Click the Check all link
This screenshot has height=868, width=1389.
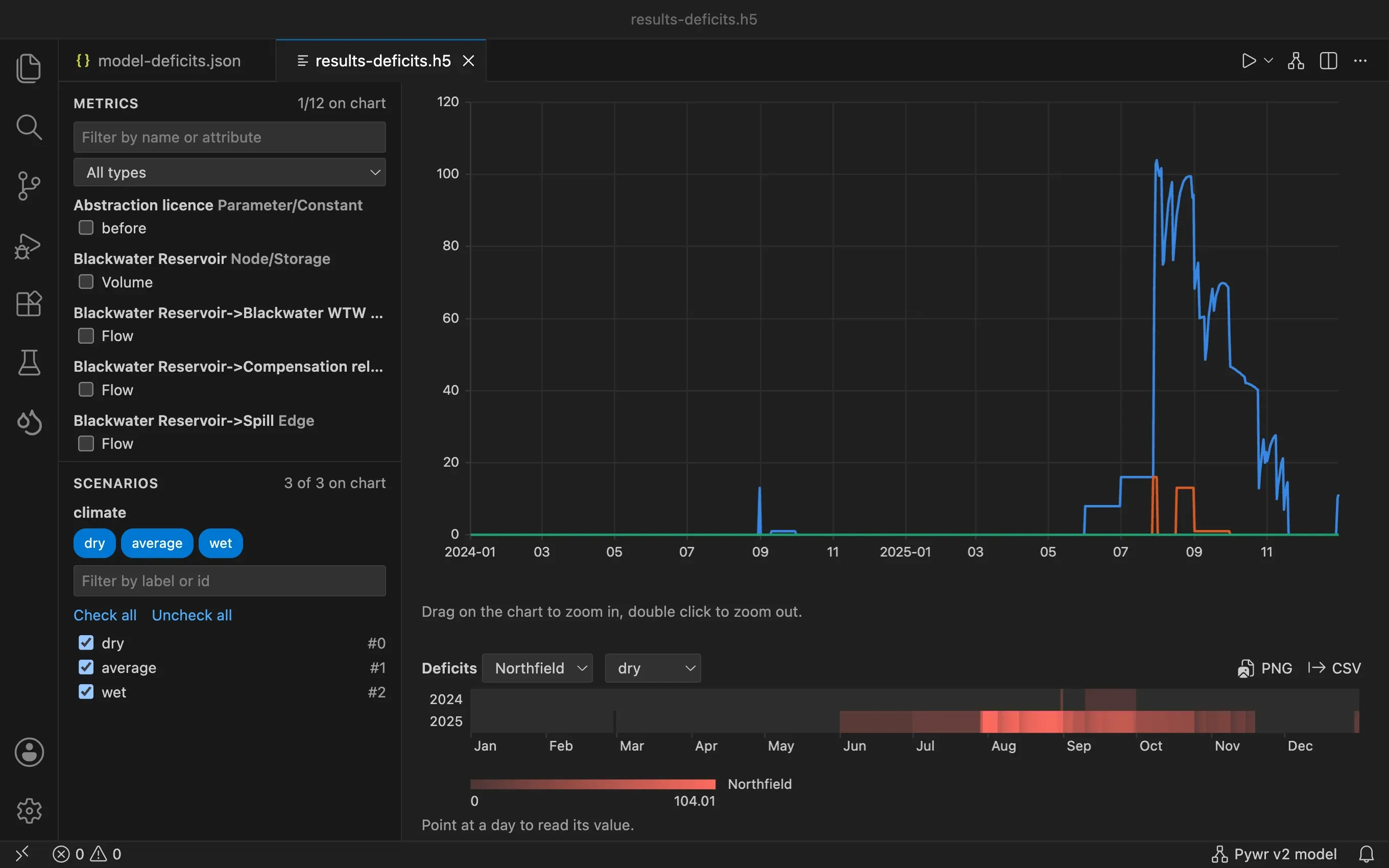[x=105, y=615]
